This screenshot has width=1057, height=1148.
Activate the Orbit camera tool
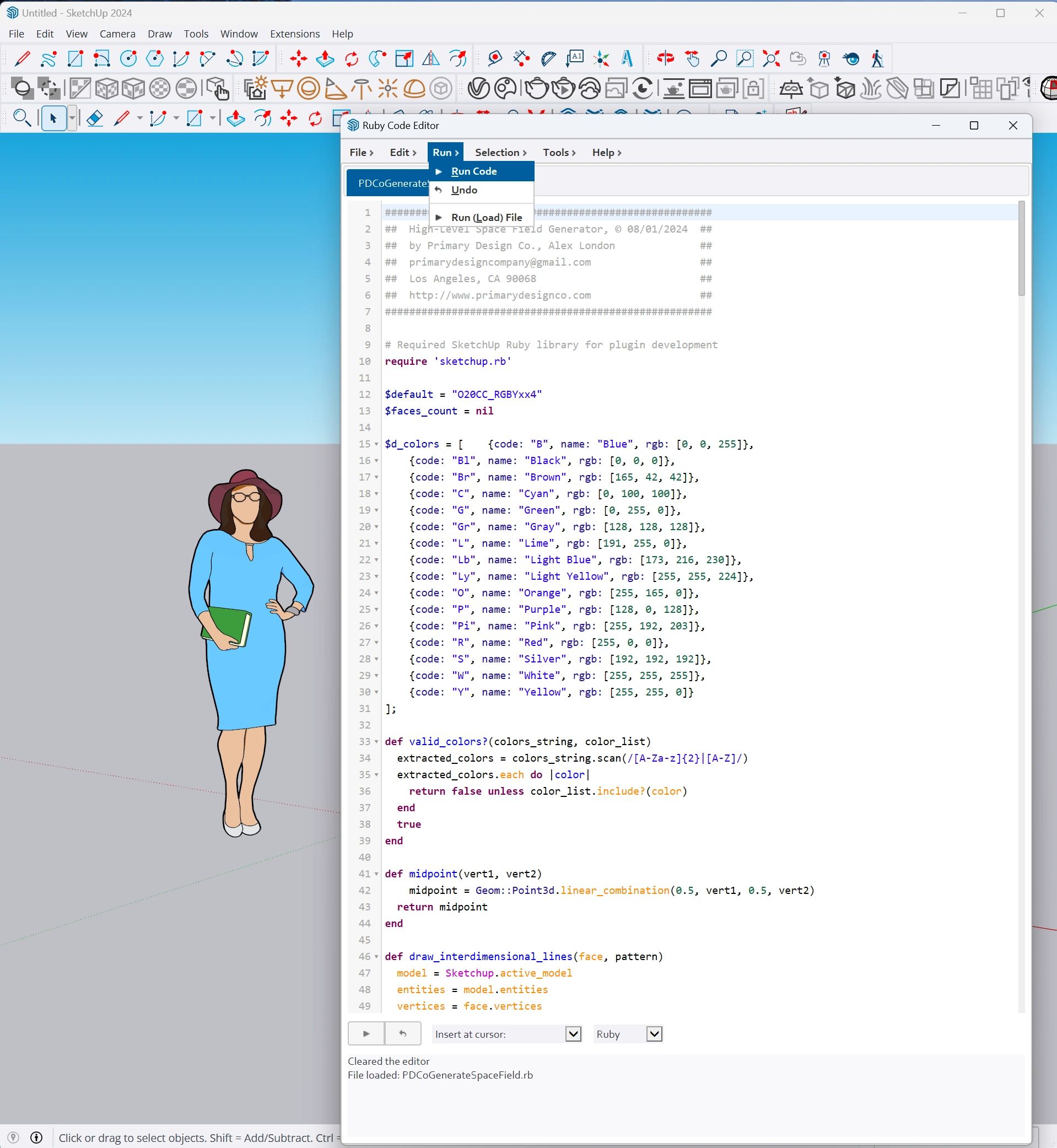click(665, 58)
